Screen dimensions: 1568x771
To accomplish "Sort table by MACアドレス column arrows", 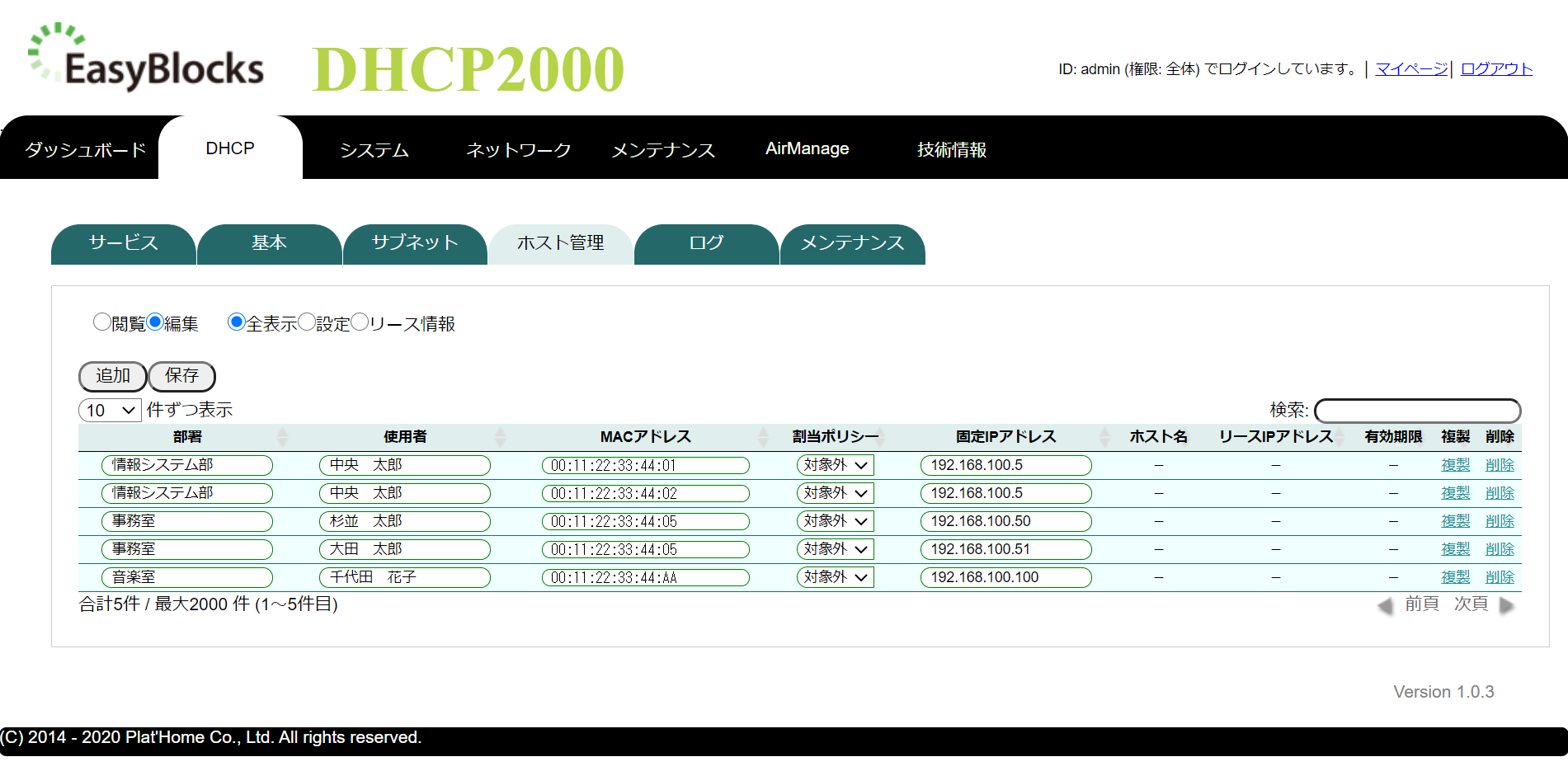I will point(763,437).
